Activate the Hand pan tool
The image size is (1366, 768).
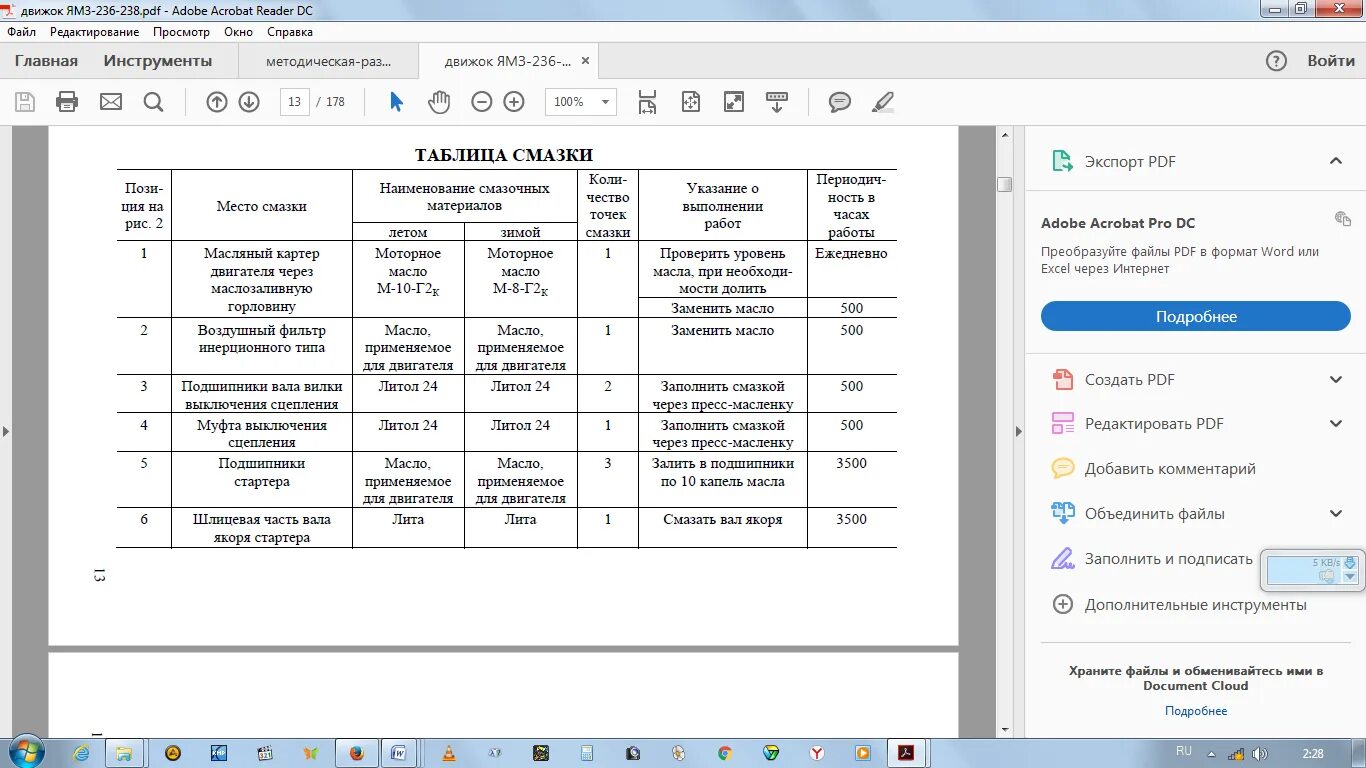(x=439, y=102)
